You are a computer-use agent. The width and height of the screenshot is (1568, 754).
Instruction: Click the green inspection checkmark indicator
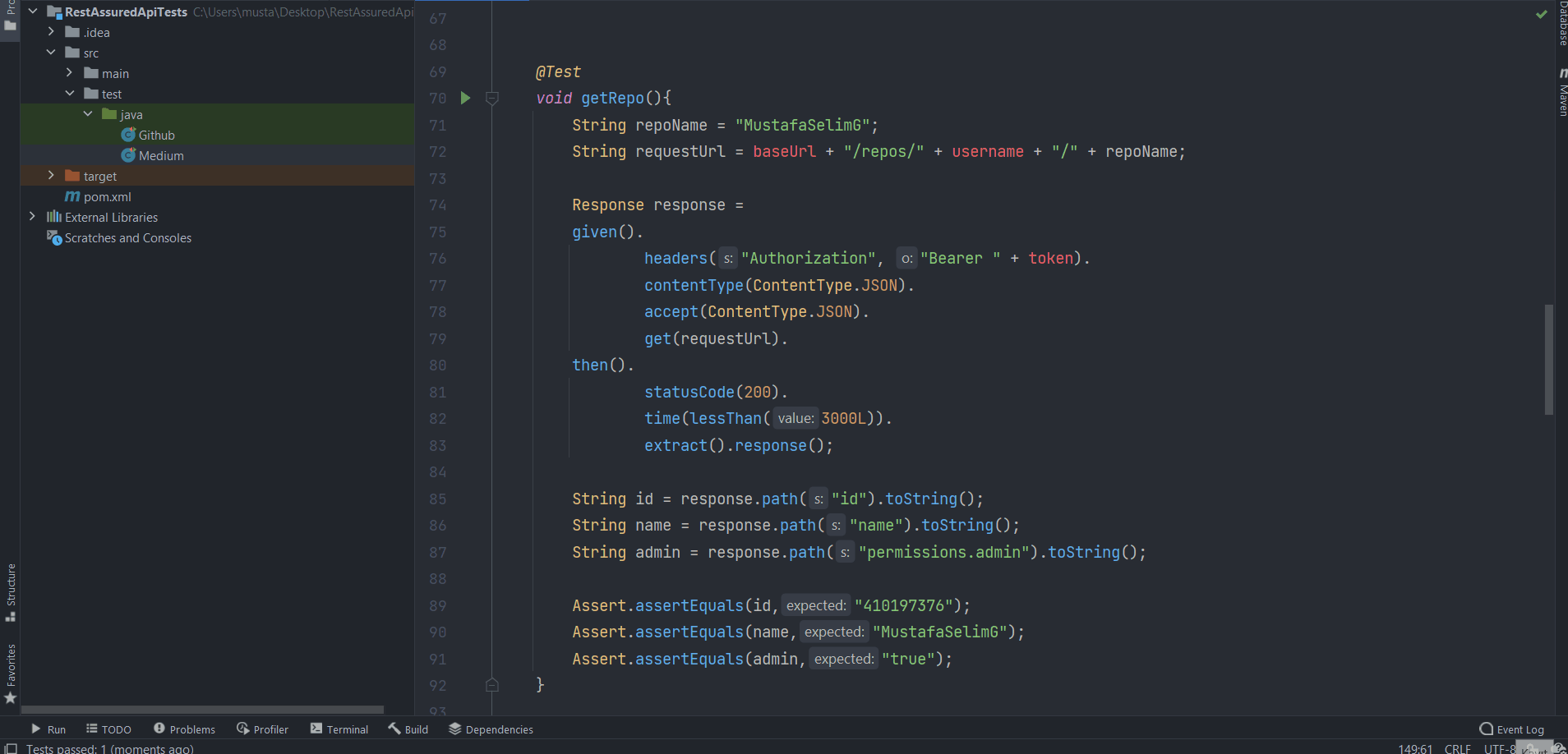coord(1541,14)
